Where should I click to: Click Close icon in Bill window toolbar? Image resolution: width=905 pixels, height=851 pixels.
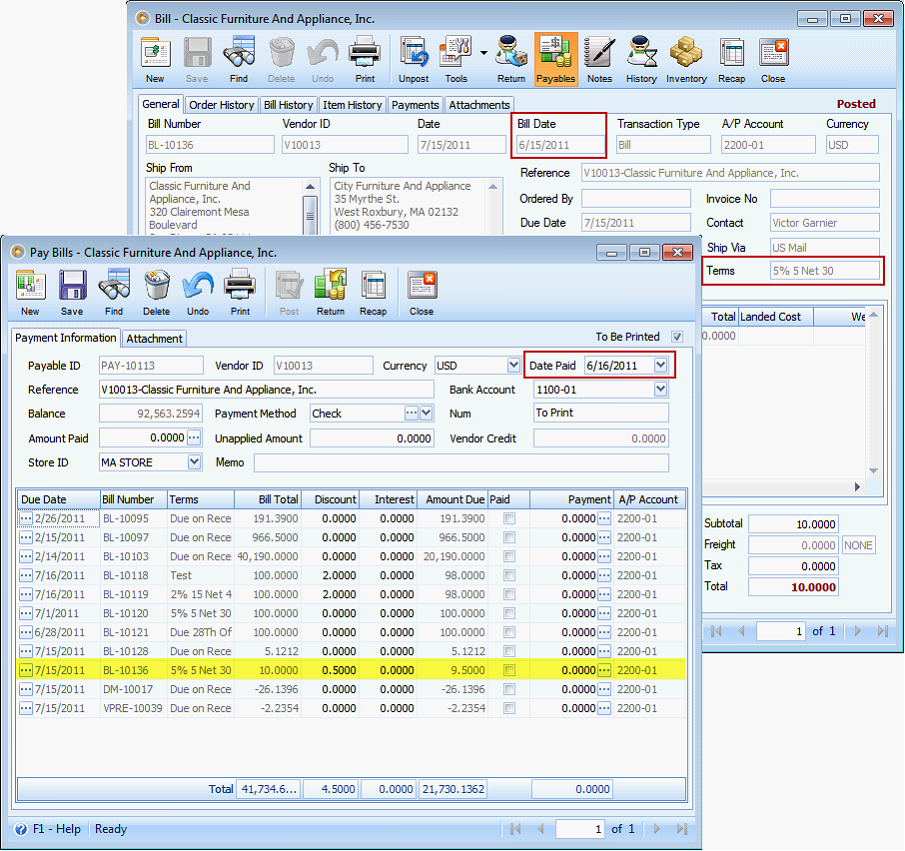click(773, 60)
